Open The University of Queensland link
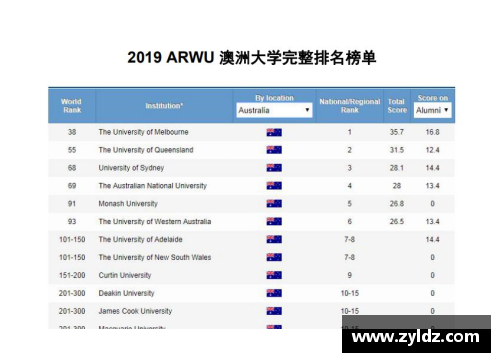The width and height of the screenshot is (500, 362). (146, 150)
